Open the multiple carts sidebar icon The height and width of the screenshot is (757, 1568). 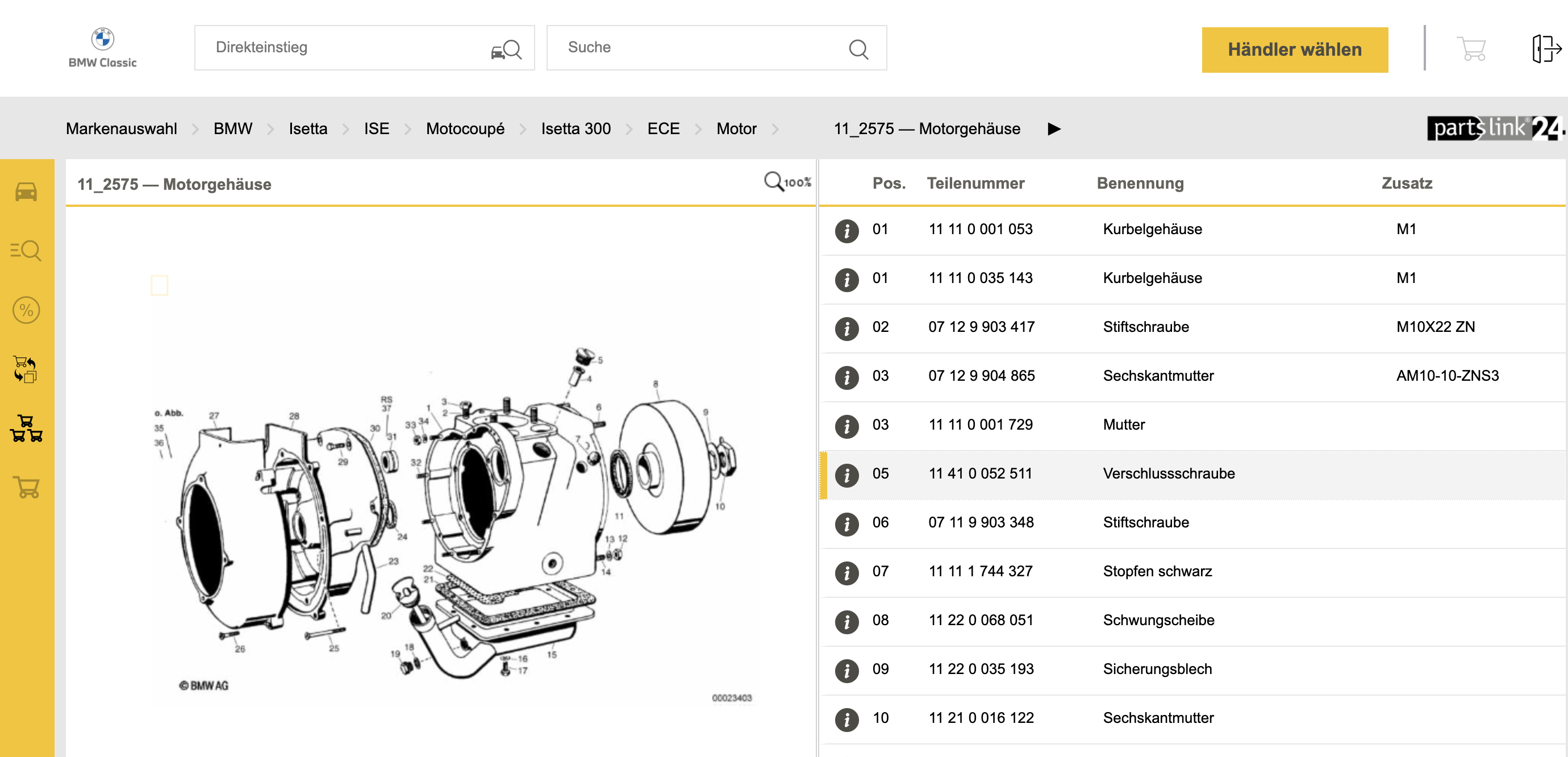(x=26, y=429)
